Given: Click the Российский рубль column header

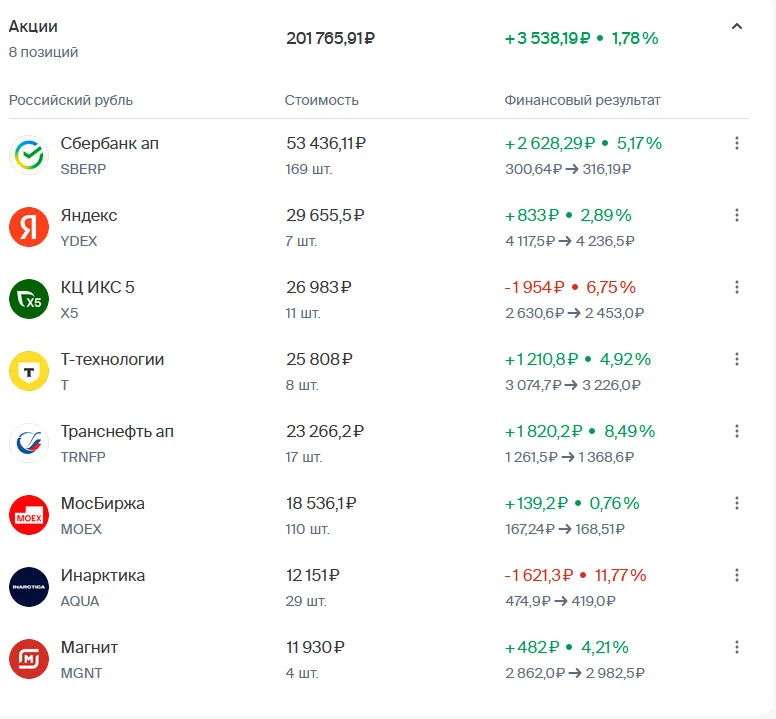Looking at the screenshot, I should click(71, 100).
